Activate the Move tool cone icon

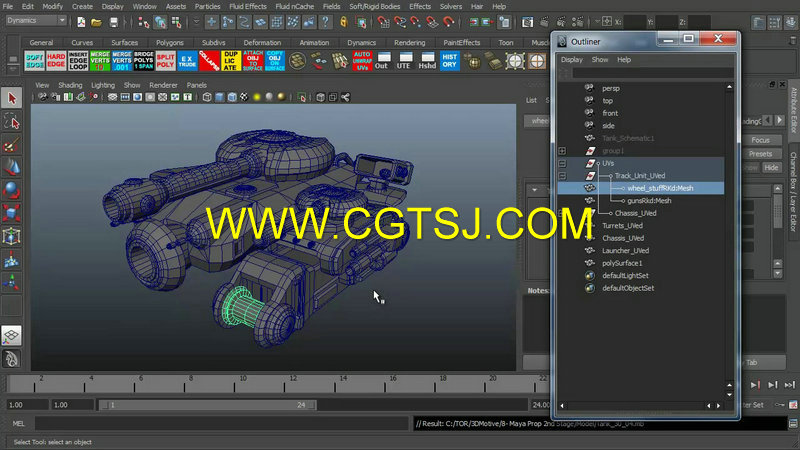11,168
